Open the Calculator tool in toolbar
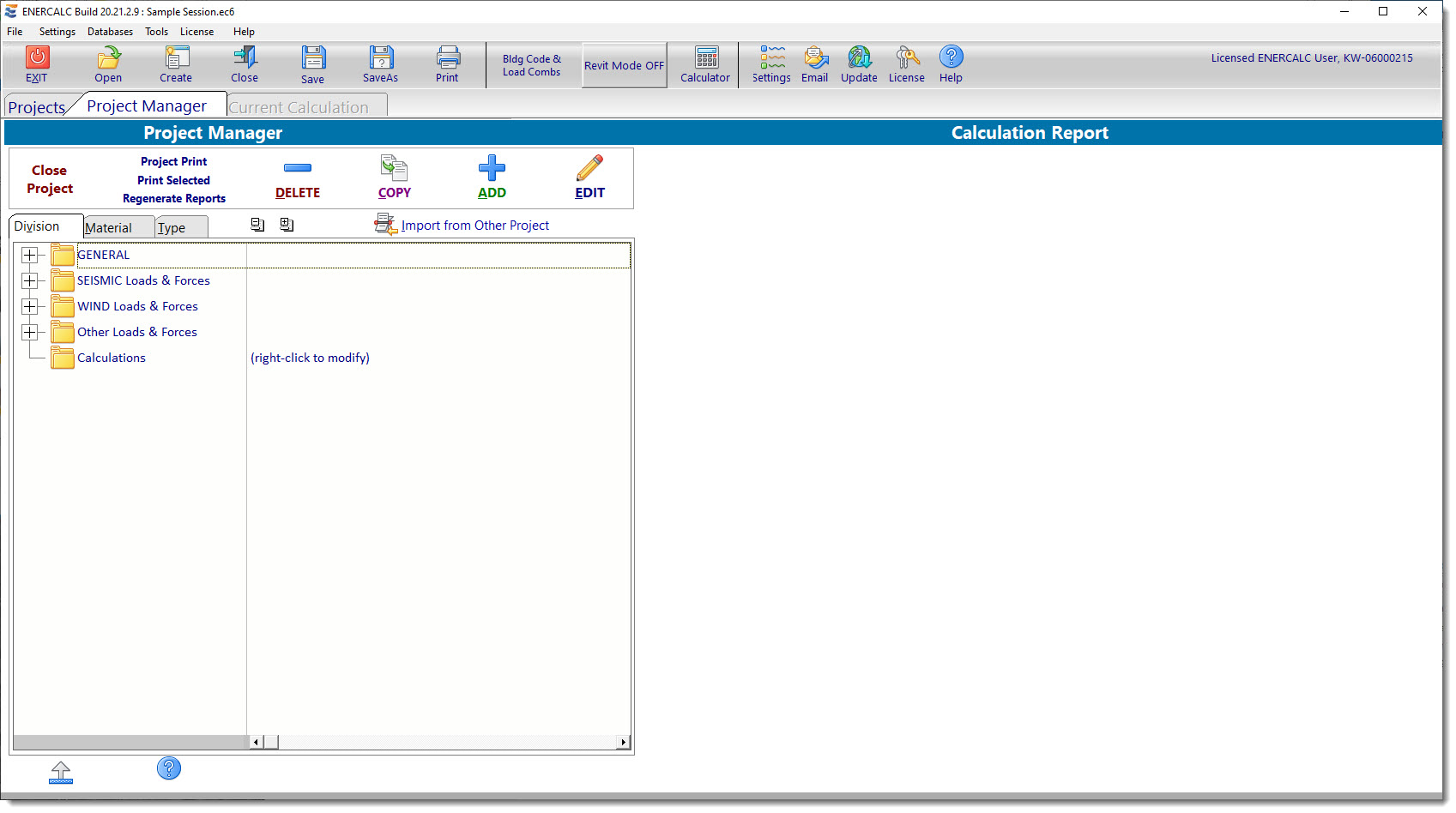 point(705,58)
